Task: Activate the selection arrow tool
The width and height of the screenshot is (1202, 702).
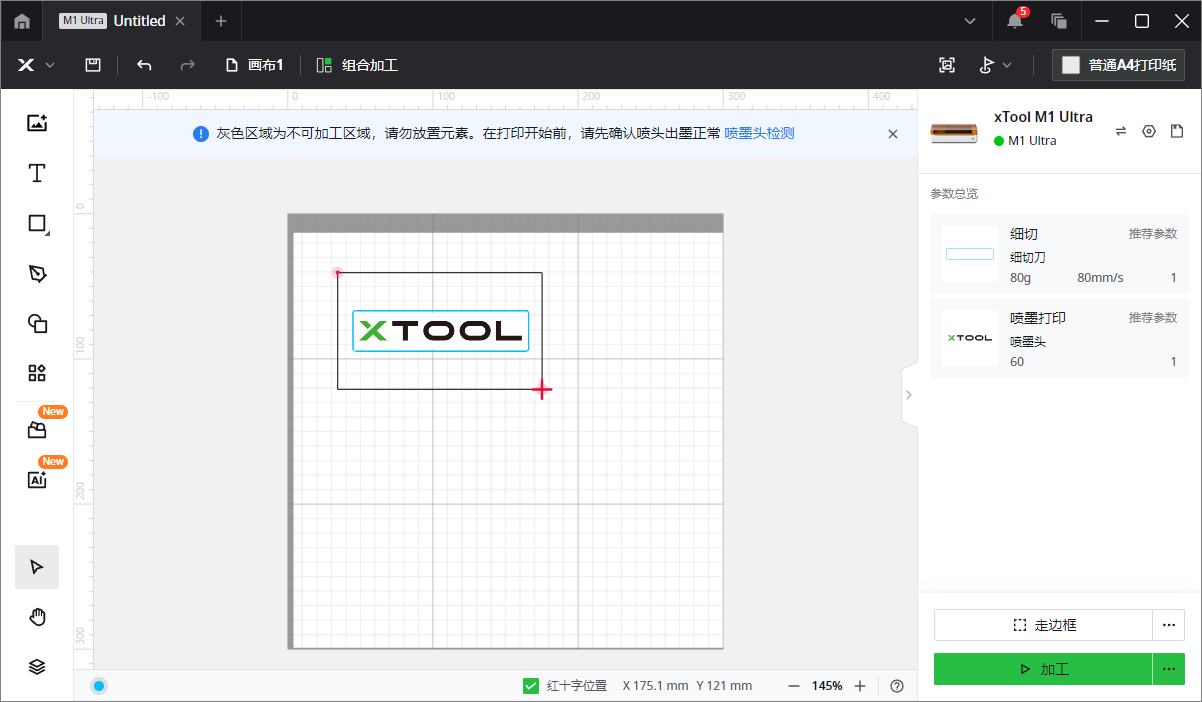Action: click(x=37, y=567)
